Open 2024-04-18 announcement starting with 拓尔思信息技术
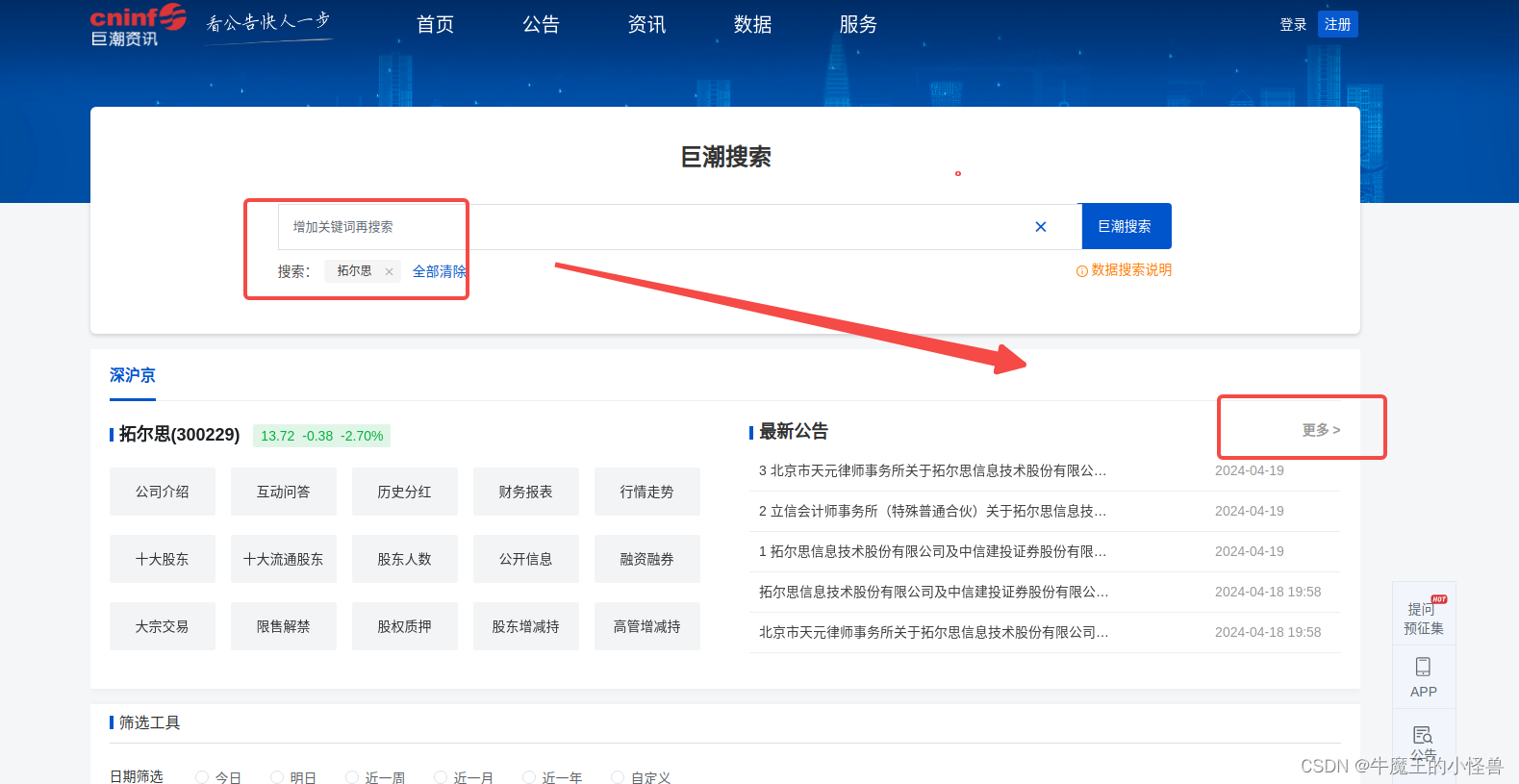Image resolution: width=1519 pixels, height=784 pixels. pos(933,592)
